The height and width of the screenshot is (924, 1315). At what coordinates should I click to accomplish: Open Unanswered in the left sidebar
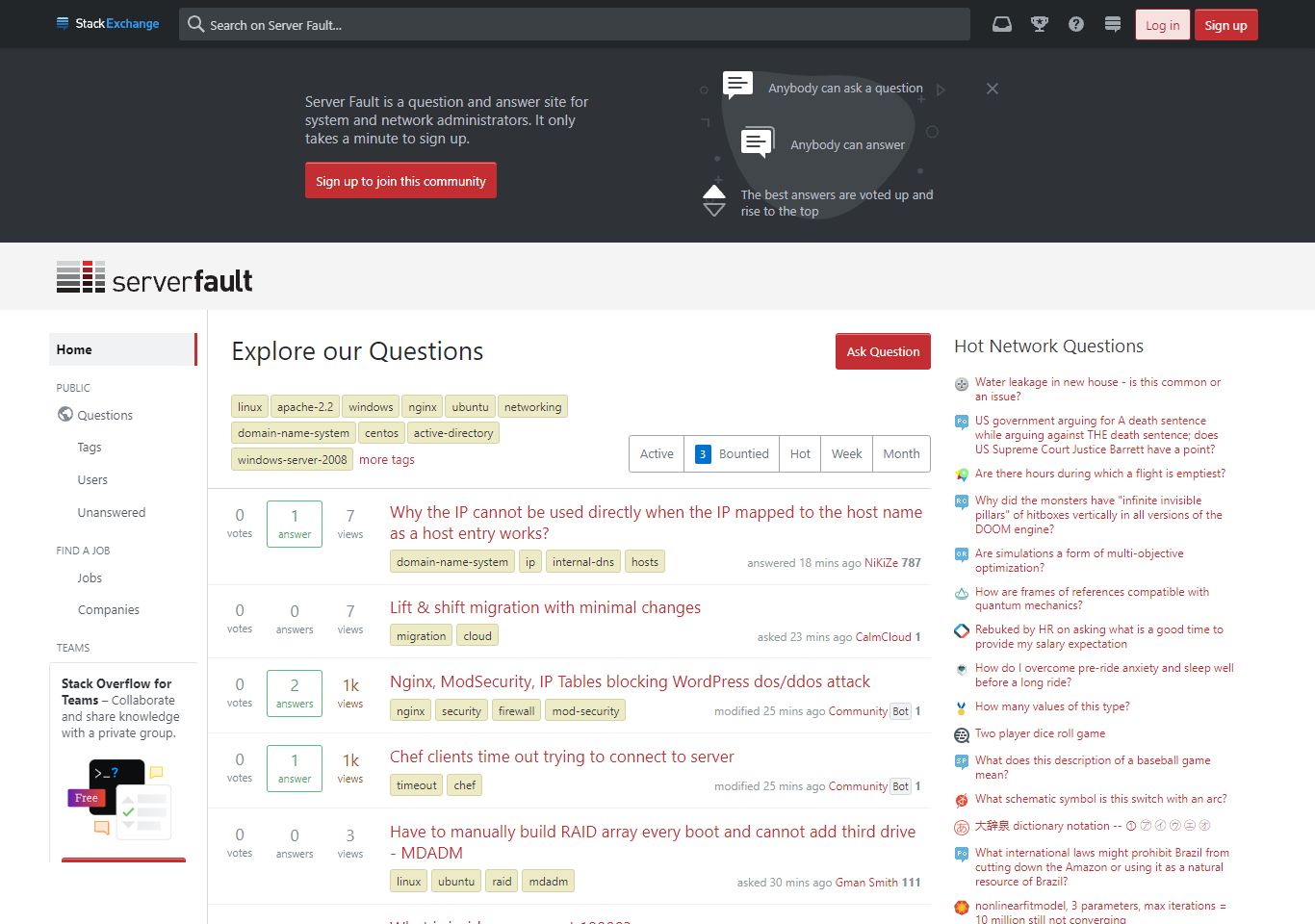[x=112, y=513]
